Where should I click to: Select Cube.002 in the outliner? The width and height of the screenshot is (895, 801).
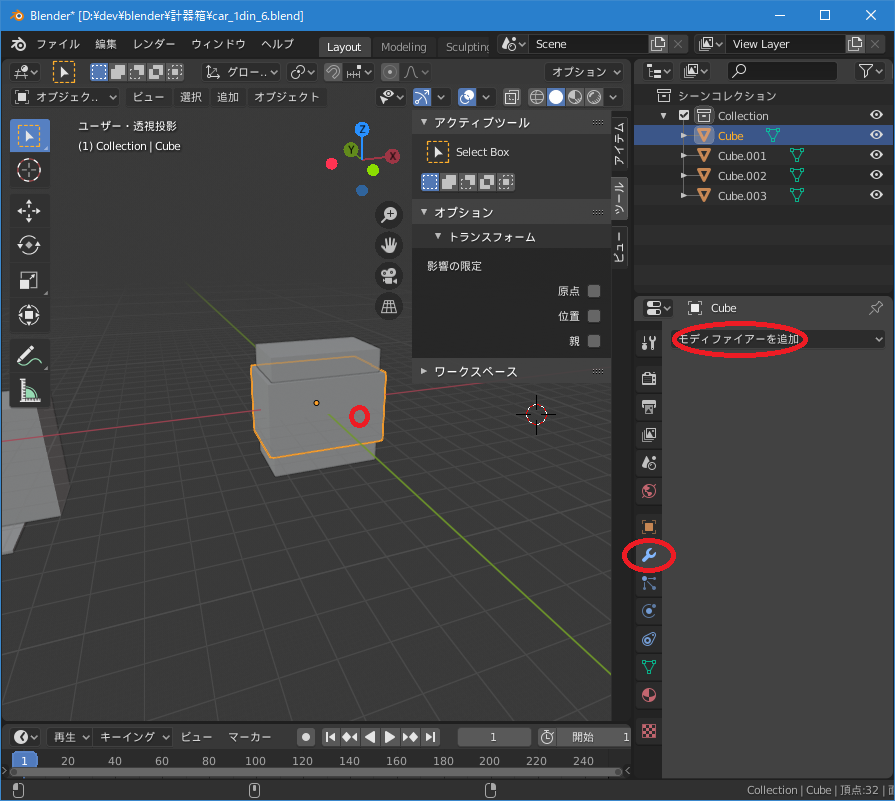[741, 176]
